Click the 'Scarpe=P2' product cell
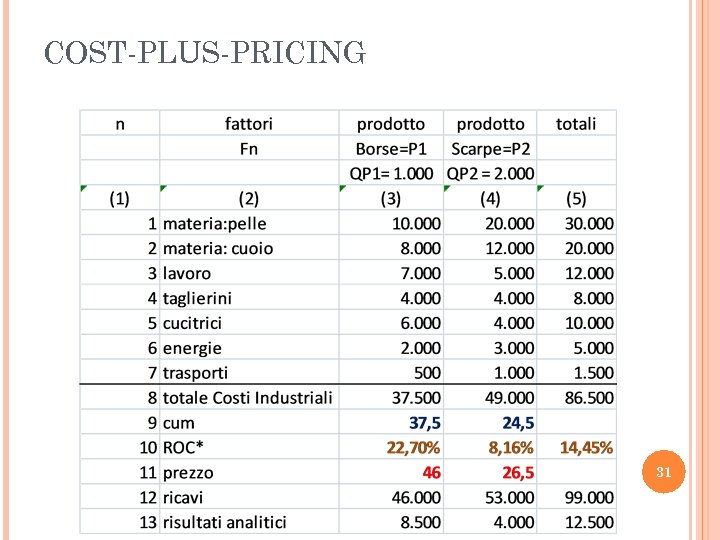Viewport: 720px width, 540px height. click(490, 149)
